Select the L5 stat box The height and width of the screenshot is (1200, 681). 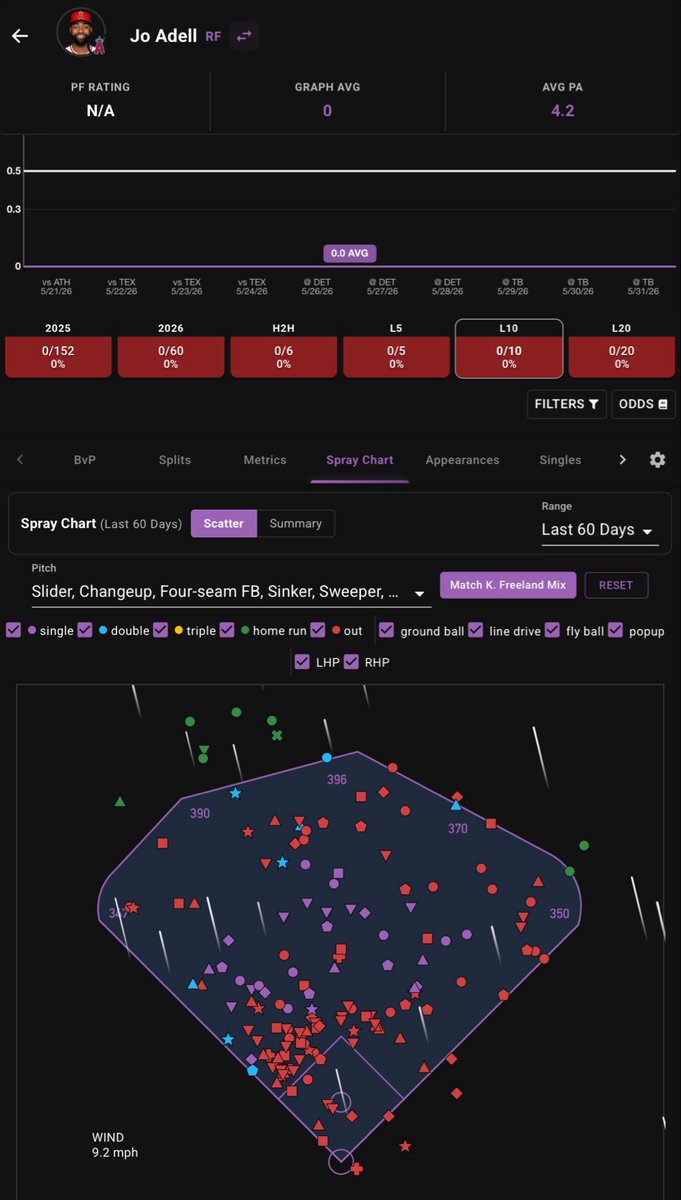pos(396,349)
